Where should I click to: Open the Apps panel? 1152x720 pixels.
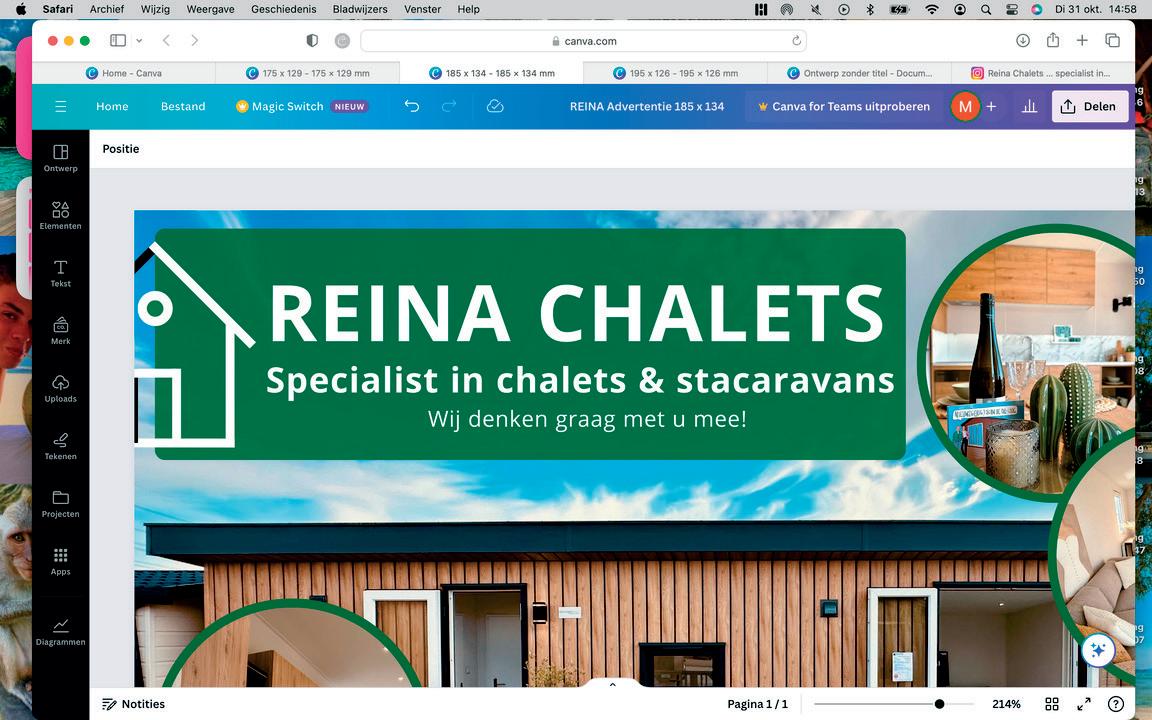60,561
